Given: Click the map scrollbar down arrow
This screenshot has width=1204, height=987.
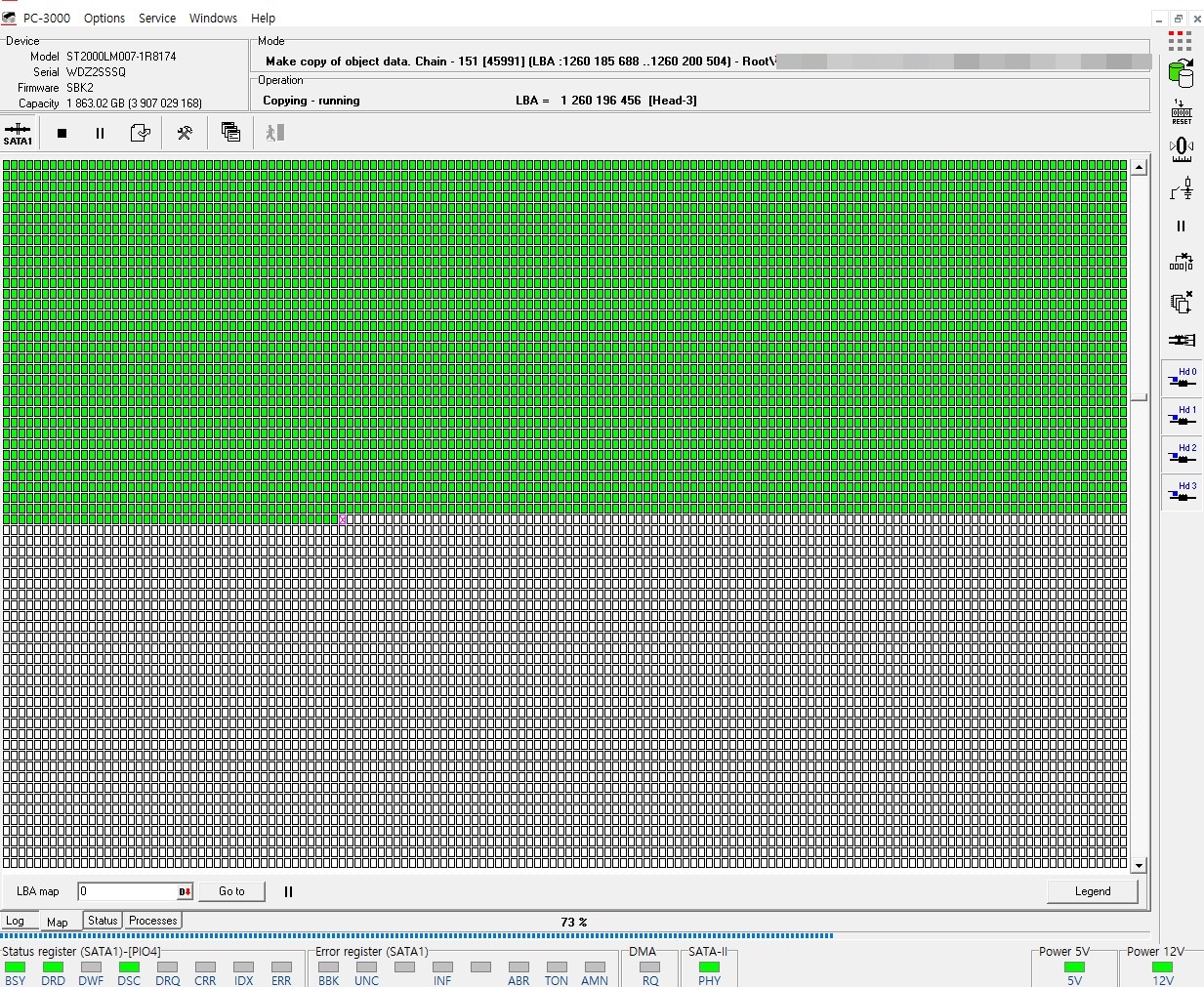Looking at the screenshot, I should click(1139, 865).
